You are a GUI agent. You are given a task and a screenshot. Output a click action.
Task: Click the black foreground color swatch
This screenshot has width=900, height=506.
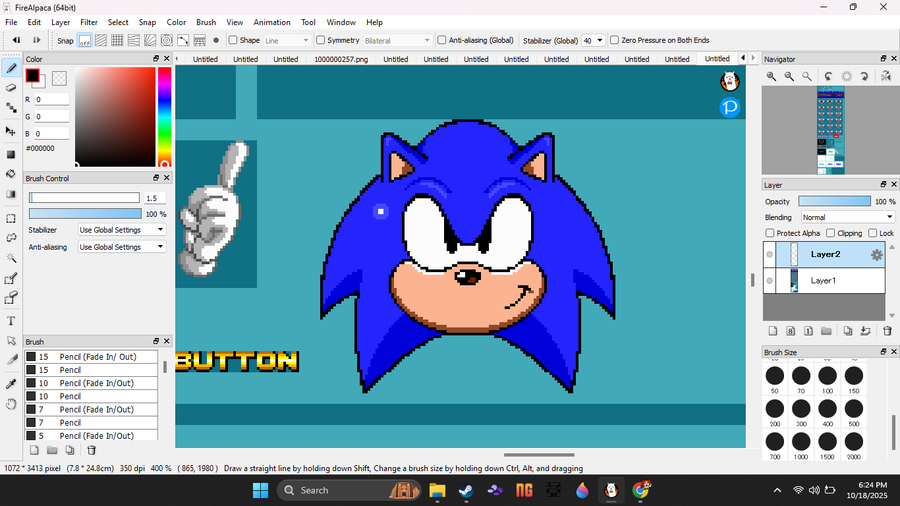[32, 75]
